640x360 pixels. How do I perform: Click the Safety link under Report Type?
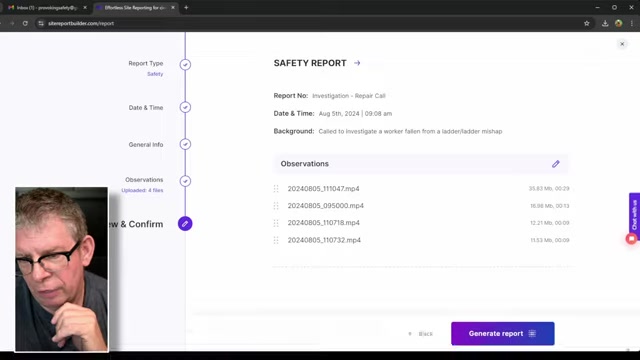pos(155,74)
